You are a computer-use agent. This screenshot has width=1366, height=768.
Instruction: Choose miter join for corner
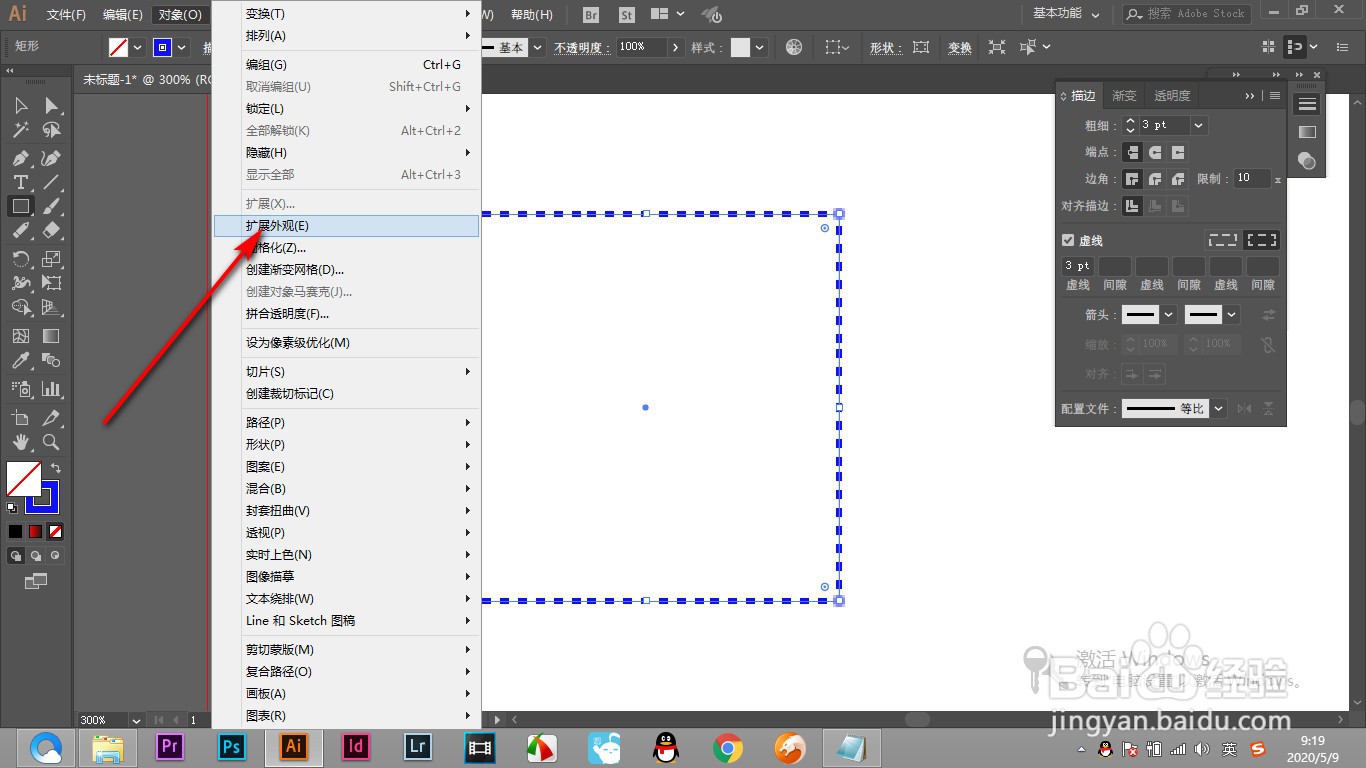coord(1132,179)
